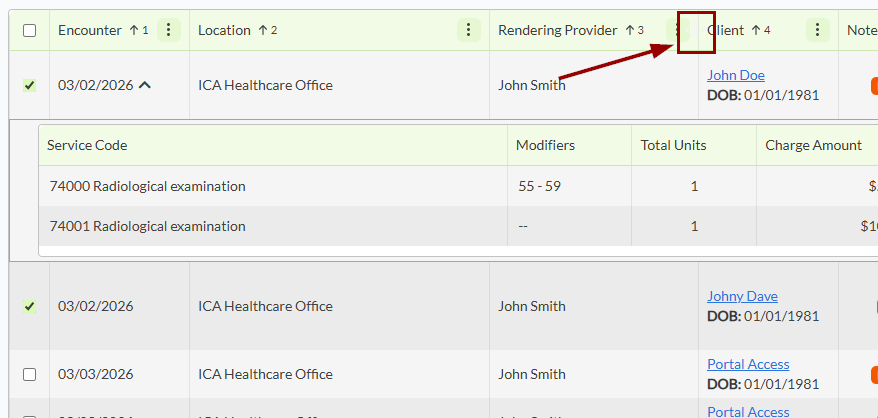Click the Location column sort arrow
This screenshot has height=418, width=878.
click(263, 30)
